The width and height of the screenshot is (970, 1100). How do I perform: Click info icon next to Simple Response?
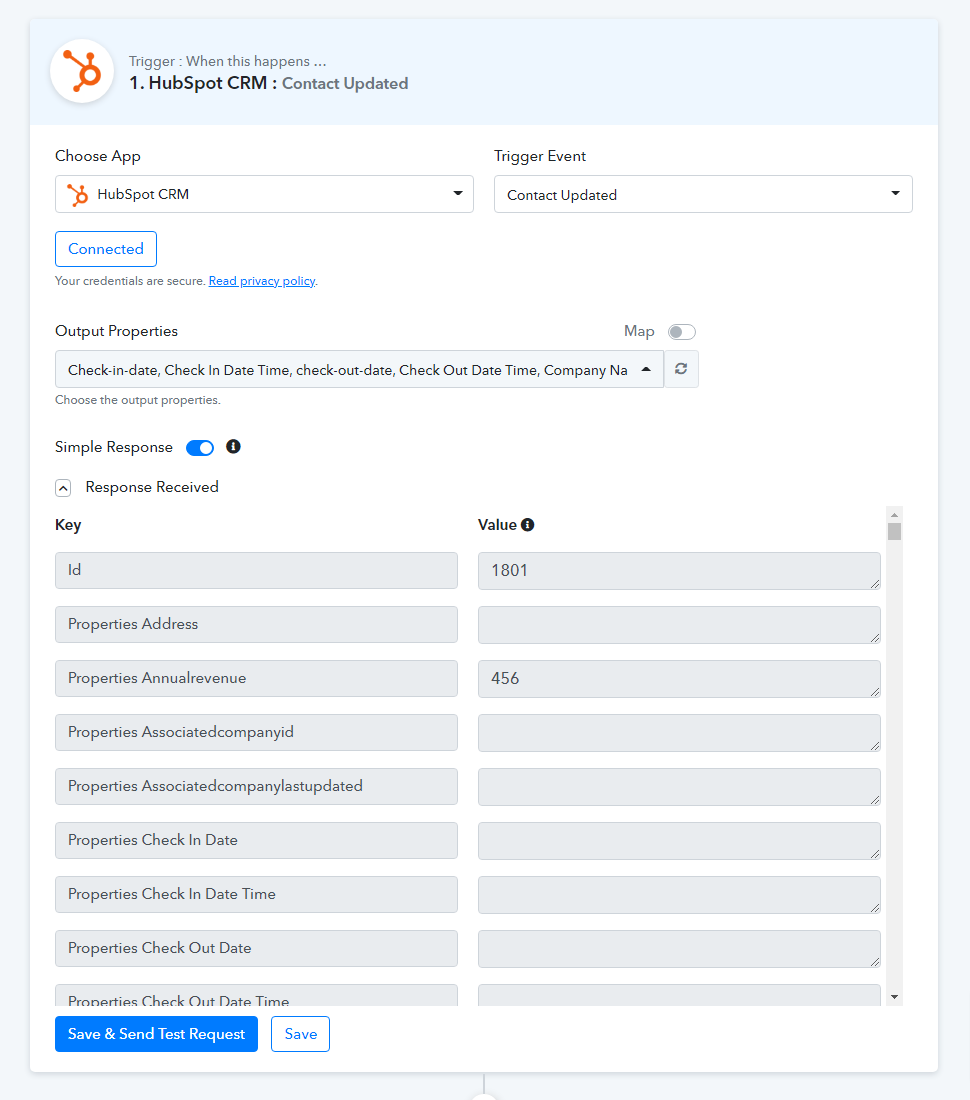234,447
